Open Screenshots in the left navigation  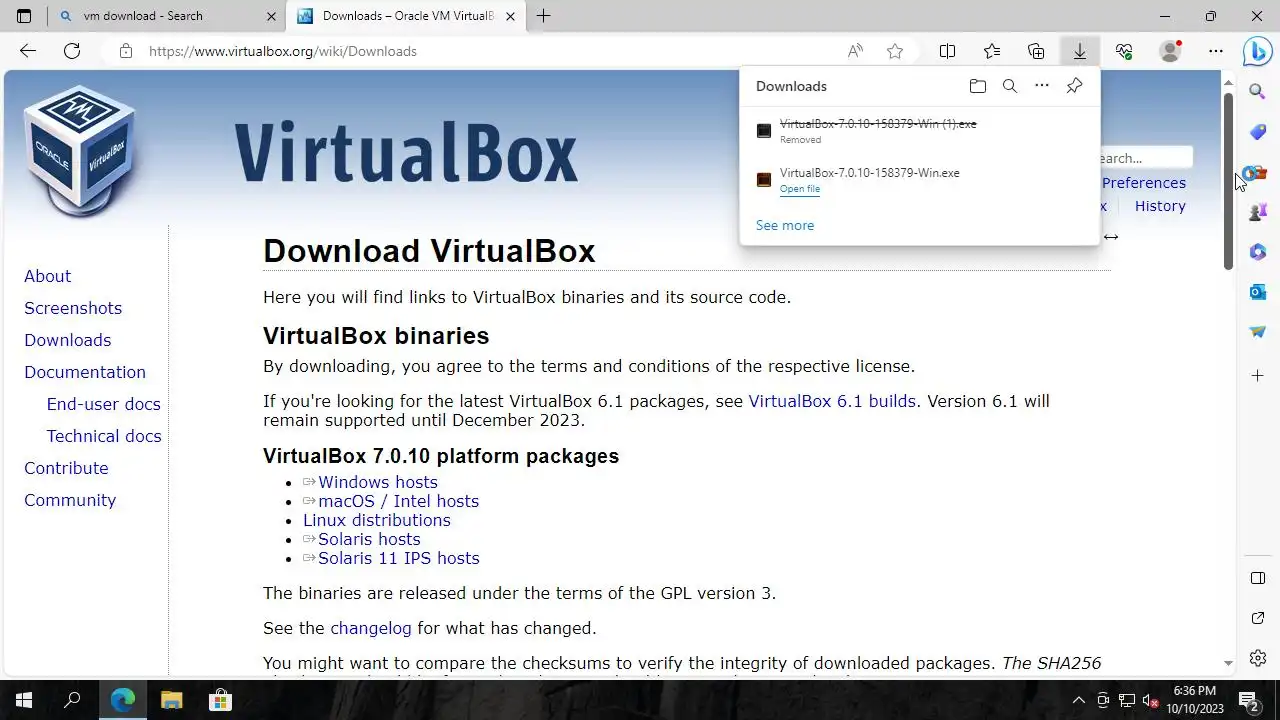pos(73,308)
